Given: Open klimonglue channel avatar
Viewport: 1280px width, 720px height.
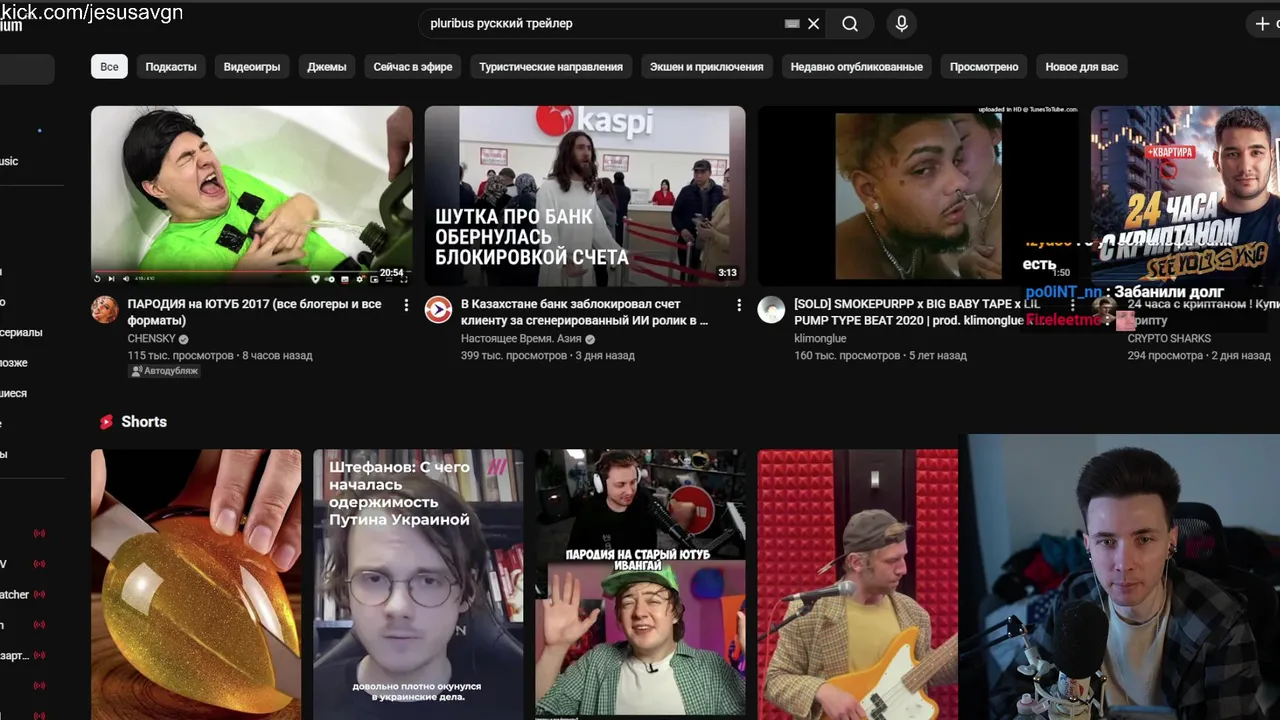Looking at the screenshot, I should point(771,309).
